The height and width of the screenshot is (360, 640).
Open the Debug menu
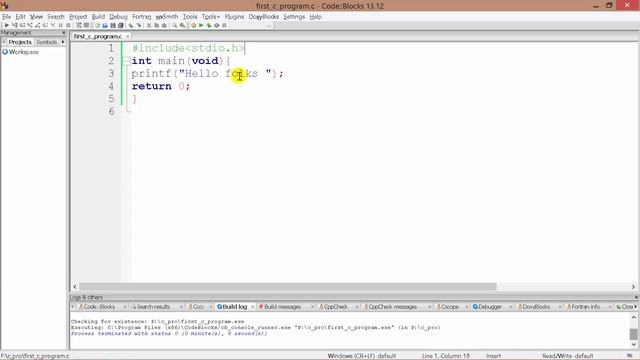(118, 17)
